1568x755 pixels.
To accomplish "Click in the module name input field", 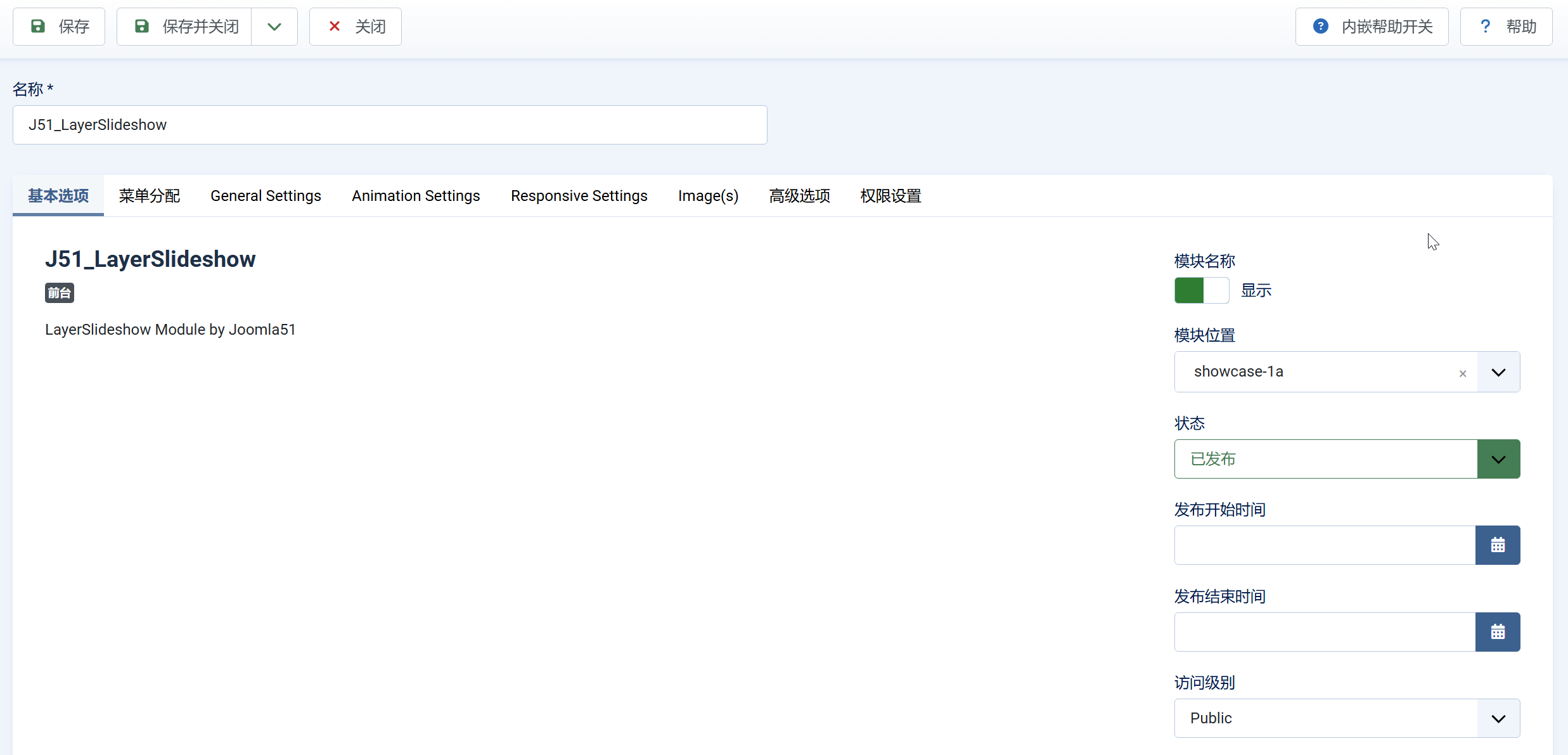I will (x=390, y=125).
